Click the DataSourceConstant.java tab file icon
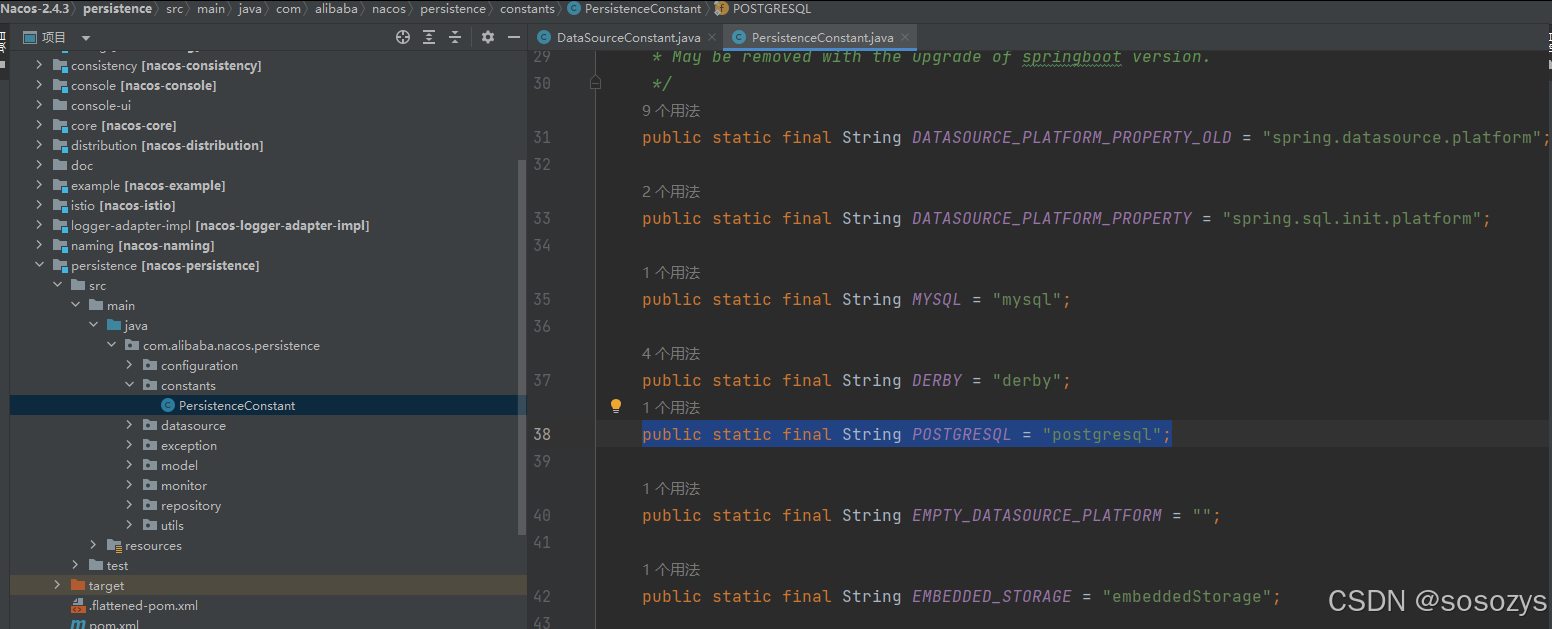 click(544, 38)
